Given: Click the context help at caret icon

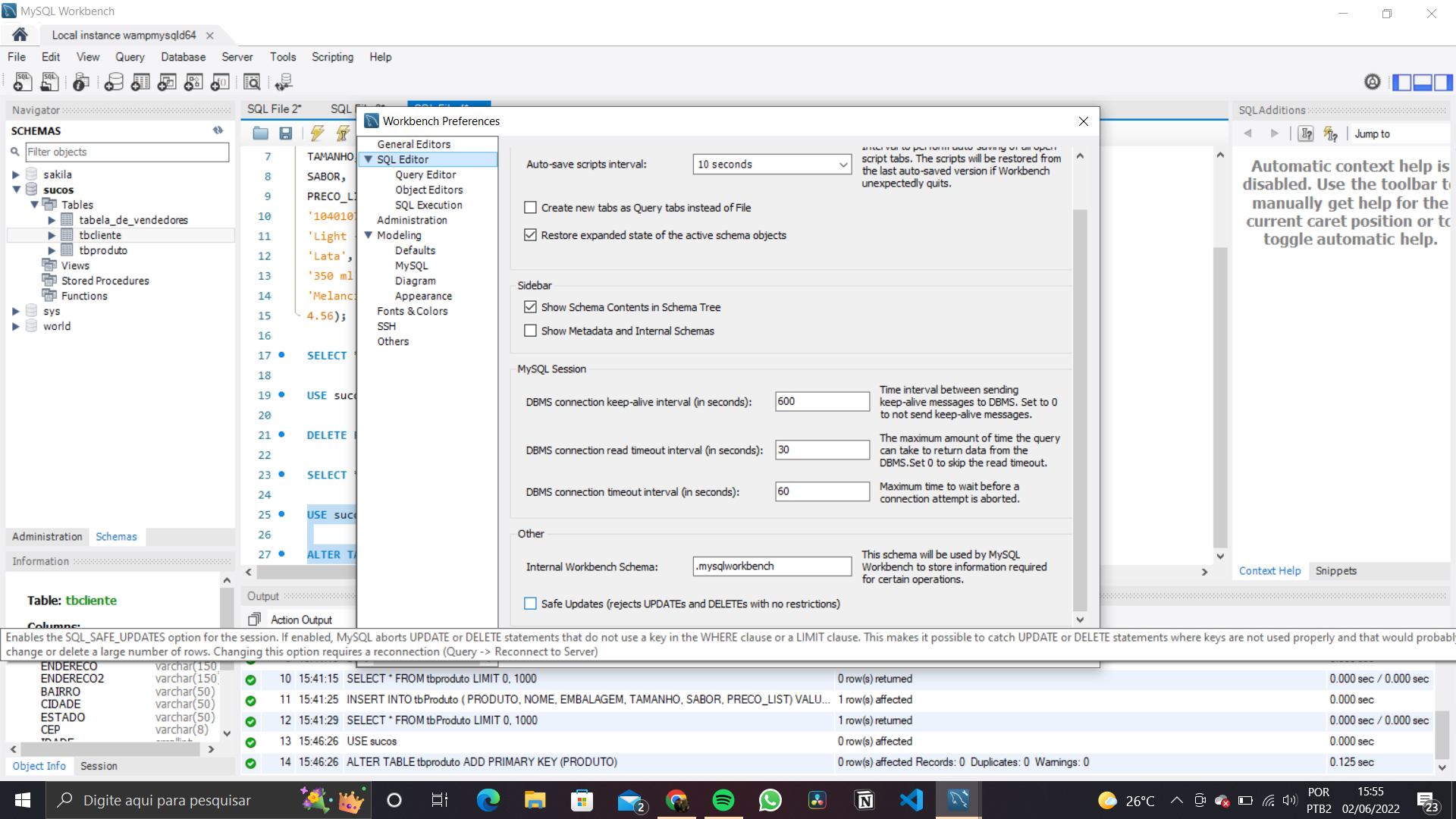Looking at the screenshot, I should (1306, 133).
